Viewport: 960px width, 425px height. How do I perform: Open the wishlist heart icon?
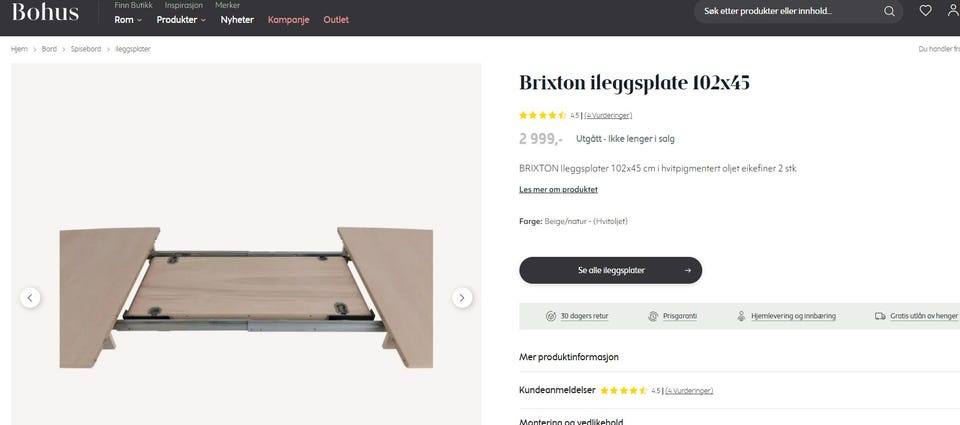[925, 11]
